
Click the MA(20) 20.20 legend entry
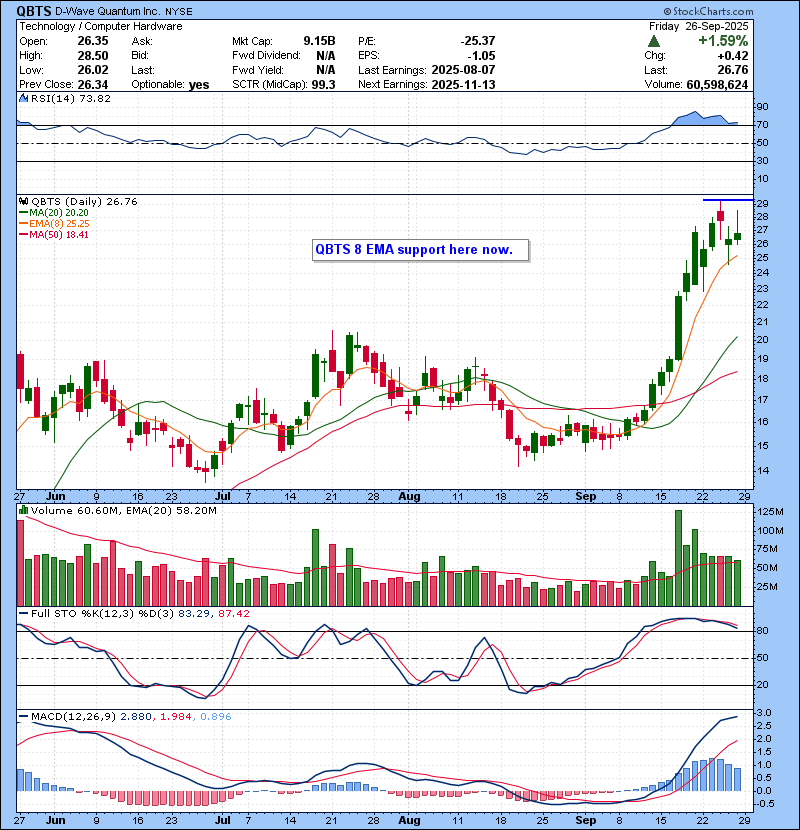(x=54, y=213)
